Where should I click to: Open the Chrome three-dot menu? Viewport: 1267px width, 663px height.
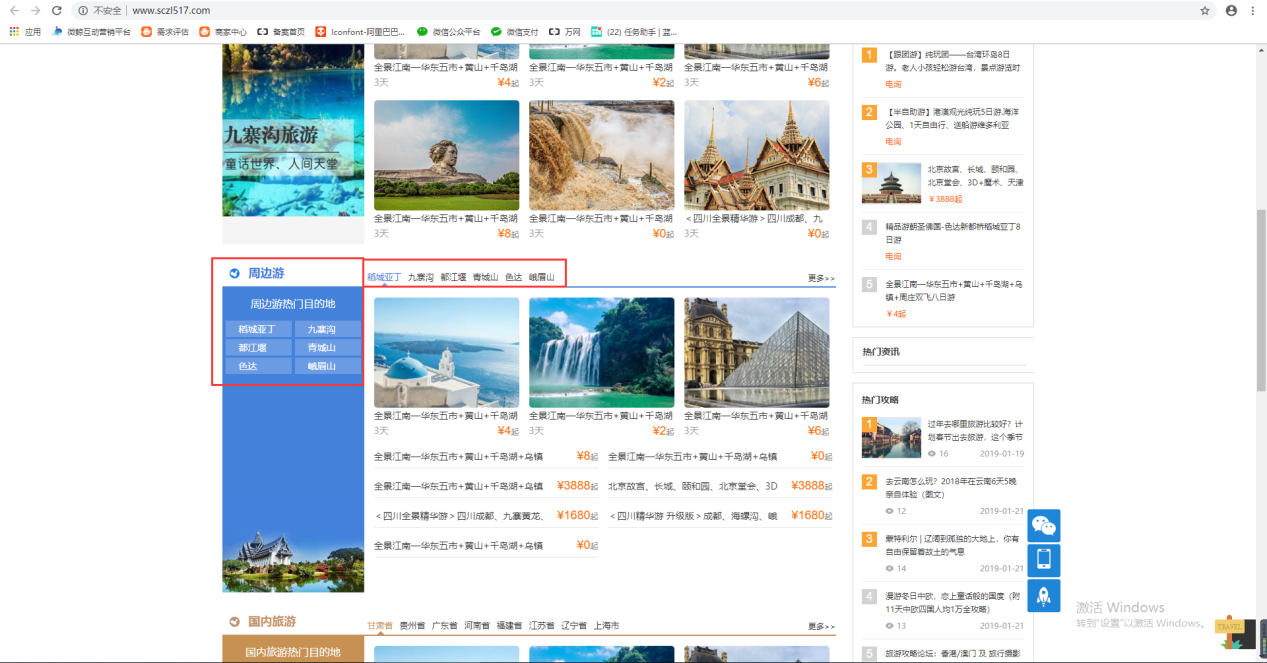(1252, 10)
